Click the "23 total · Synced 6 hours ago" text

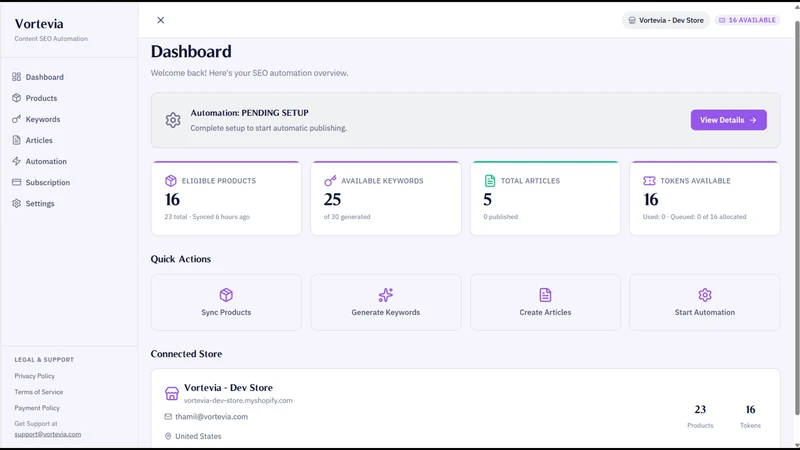click(x=207, y=217)
